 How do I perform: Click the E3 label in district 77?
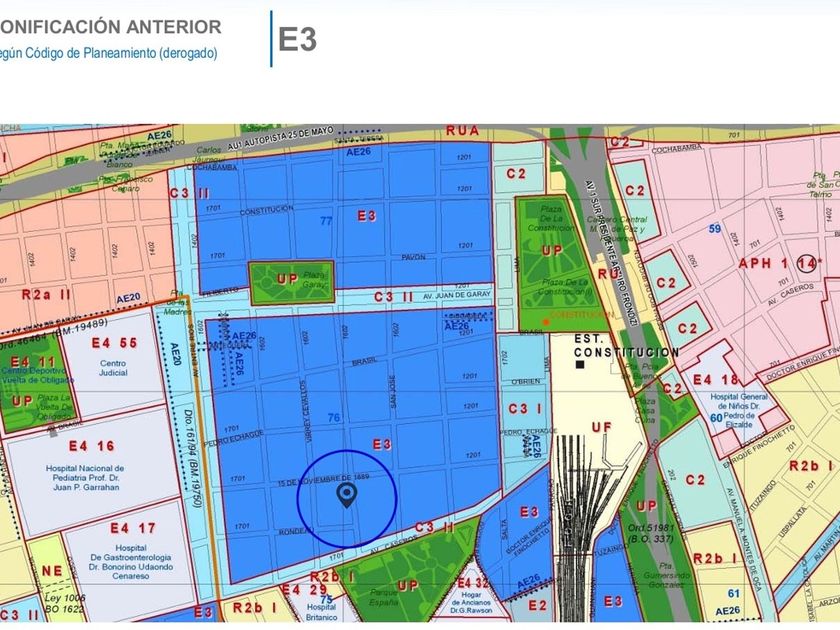[367, 216]
